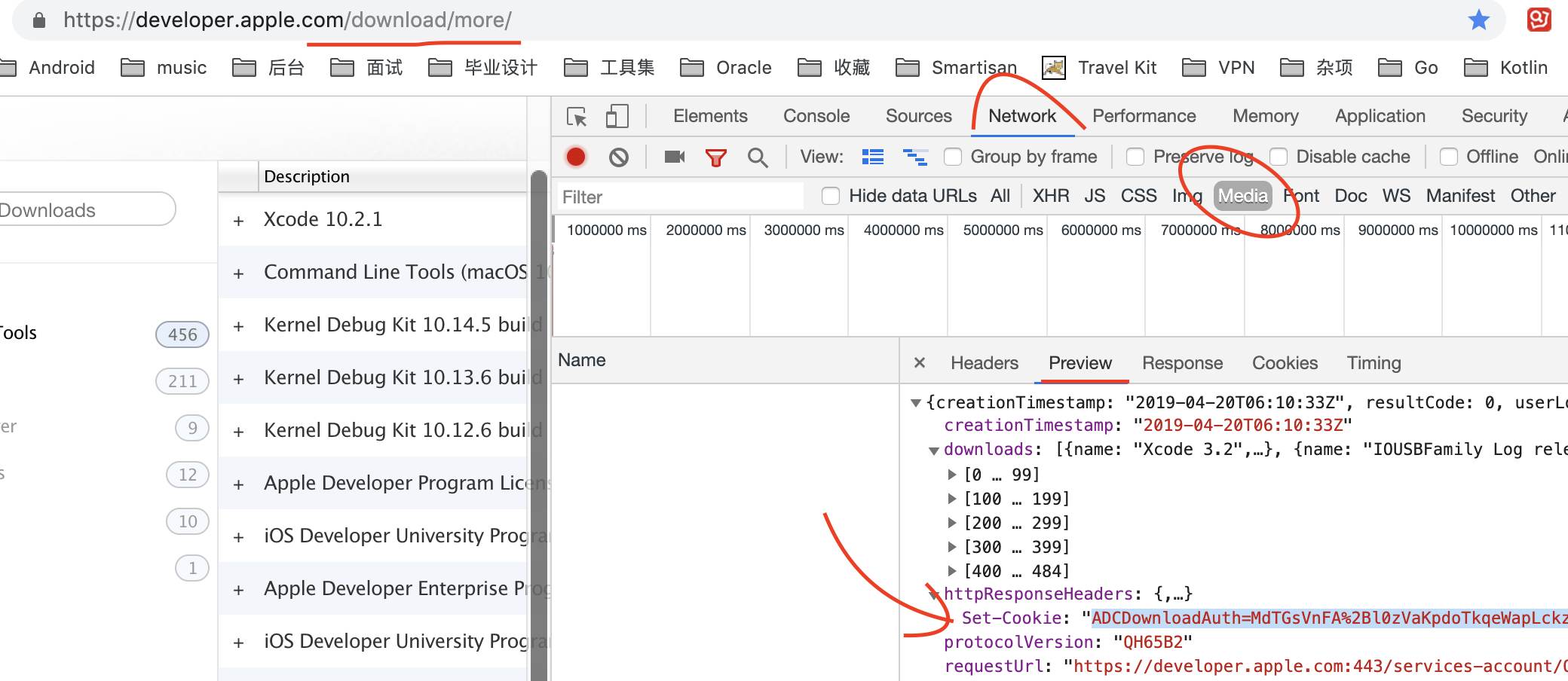
Task: Open the Application tab
Action: (1380, 116)
